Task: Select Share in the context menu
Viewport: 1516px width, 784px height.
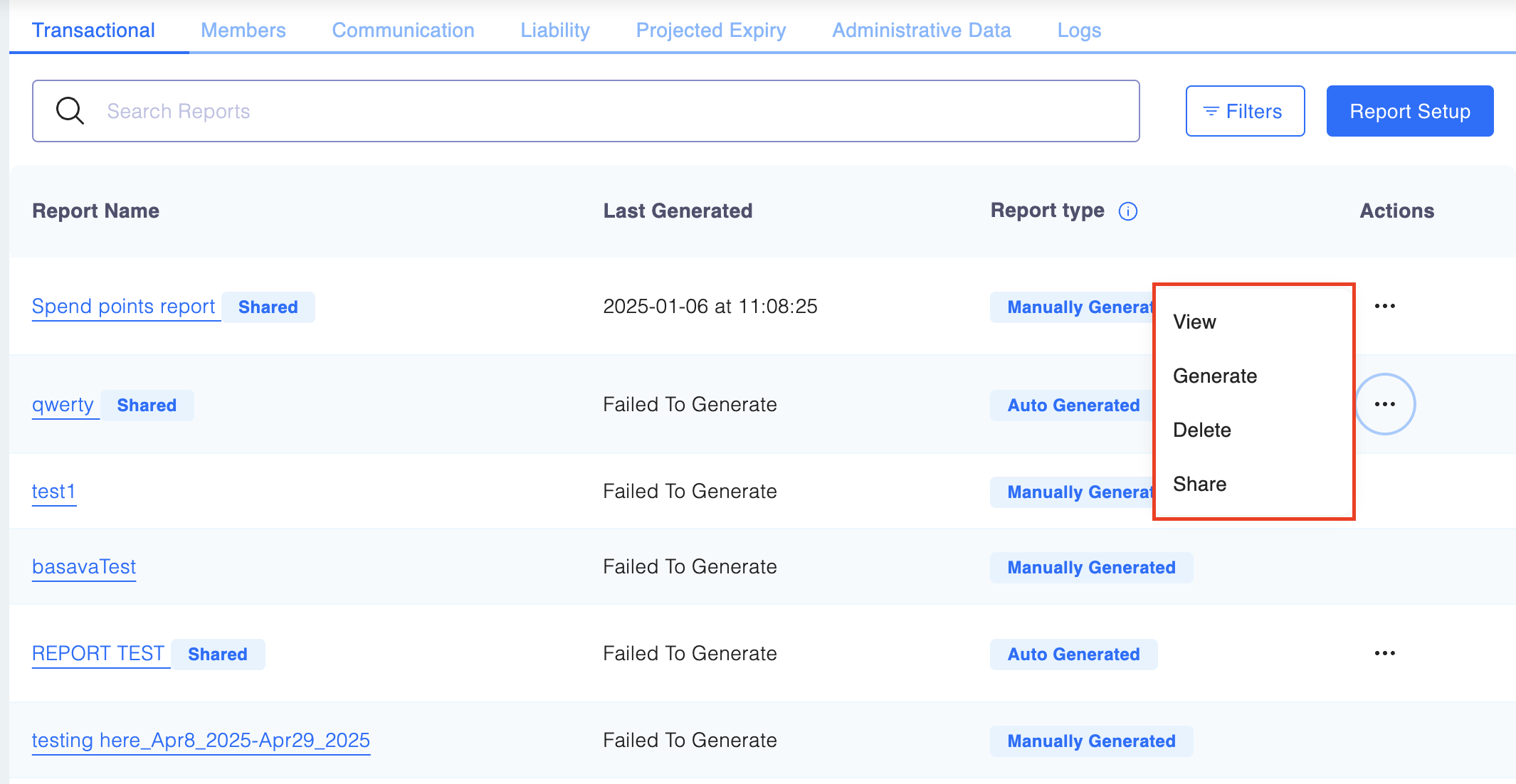Action: [x=1199, y=484]
